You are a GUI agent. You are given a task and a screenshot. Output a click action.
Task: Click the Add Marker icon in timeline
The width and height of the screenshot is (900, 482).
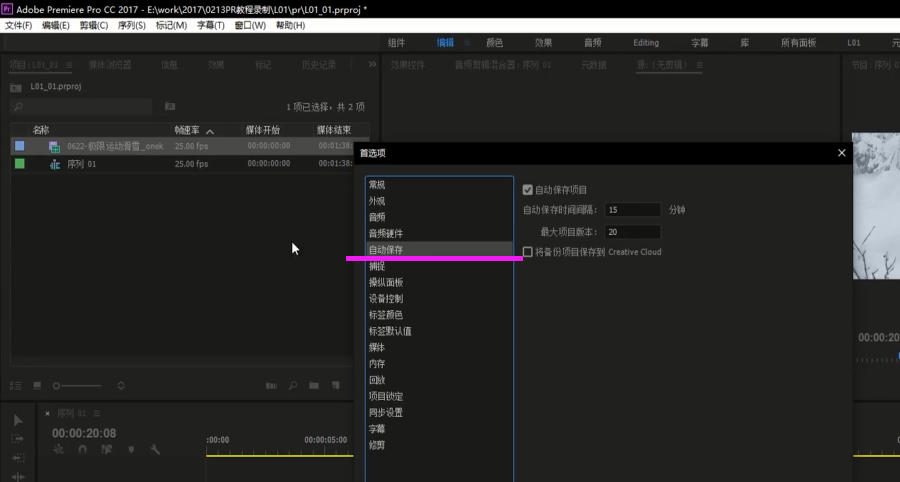click(x=131, y=450)
